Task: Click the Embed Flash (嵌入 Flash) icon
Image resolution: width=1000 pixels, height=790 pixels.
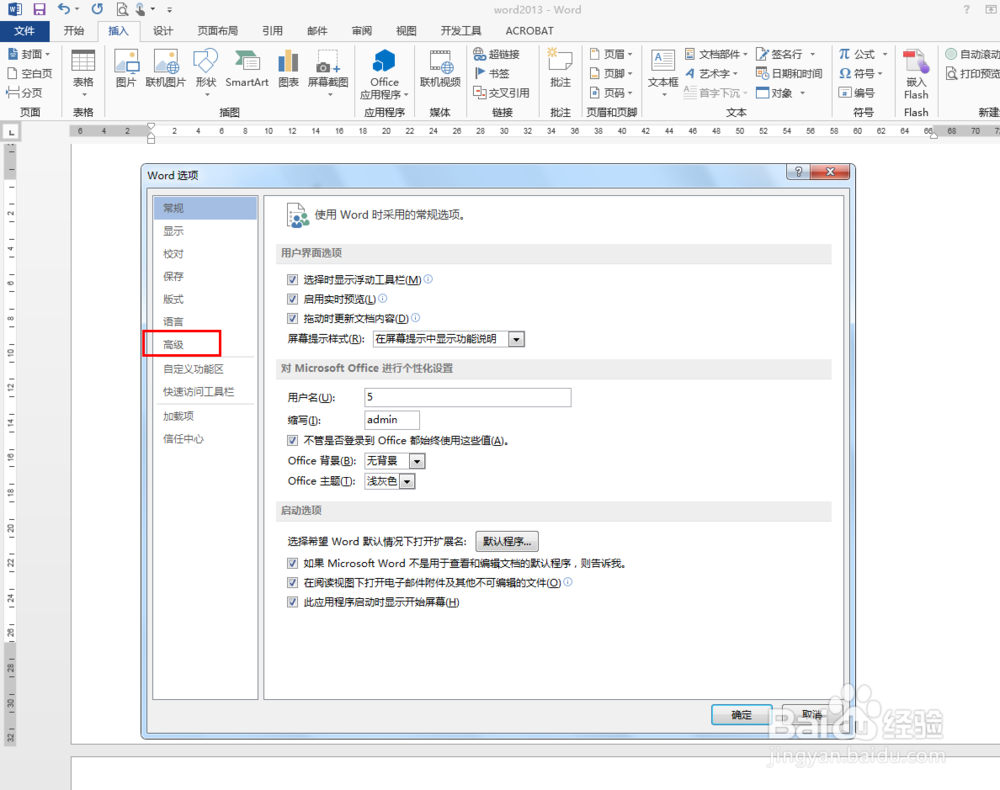Action: coord(916,74)
